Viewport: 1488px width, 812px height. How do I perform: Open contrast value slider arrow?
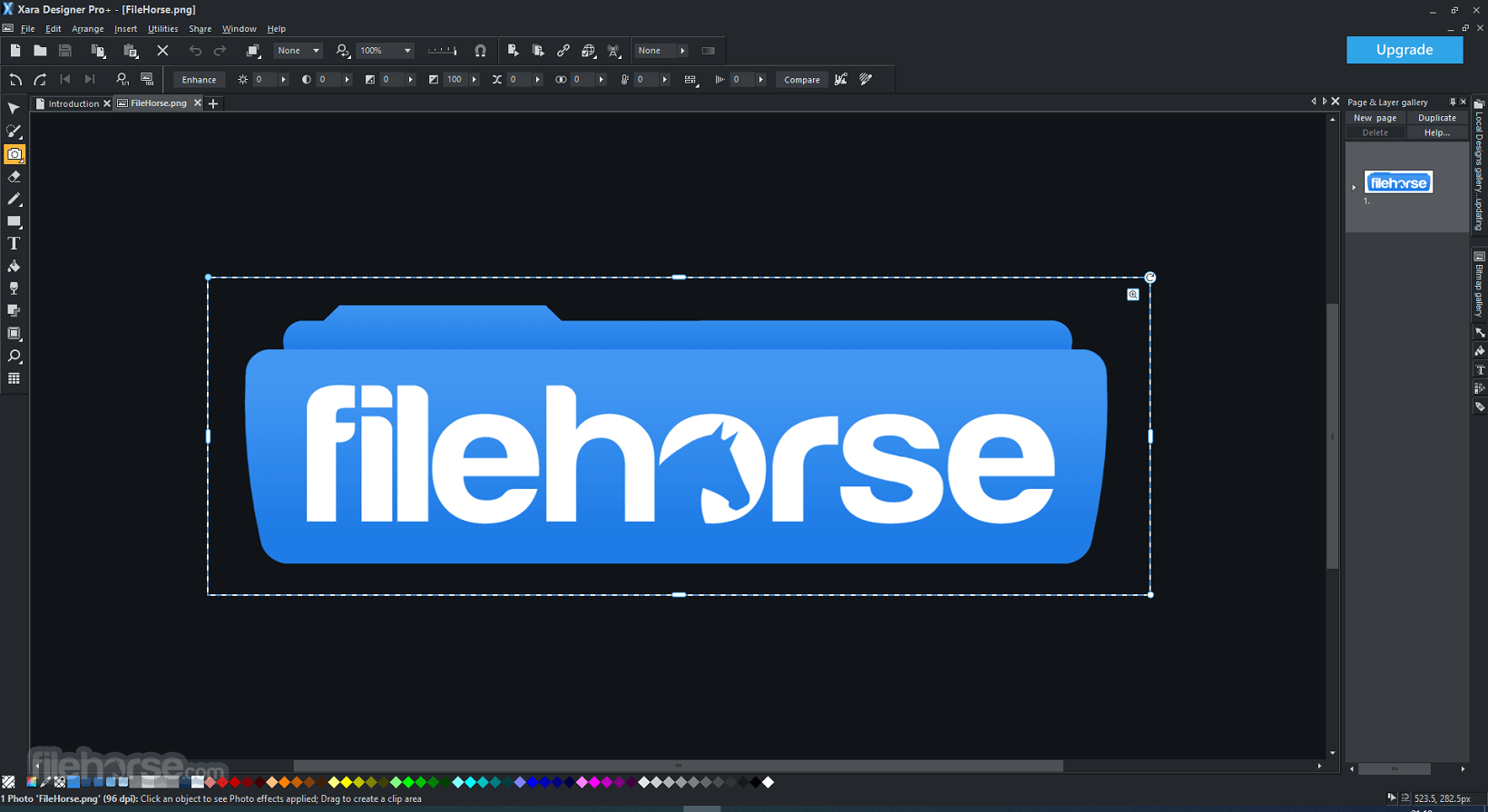(347, 80)
